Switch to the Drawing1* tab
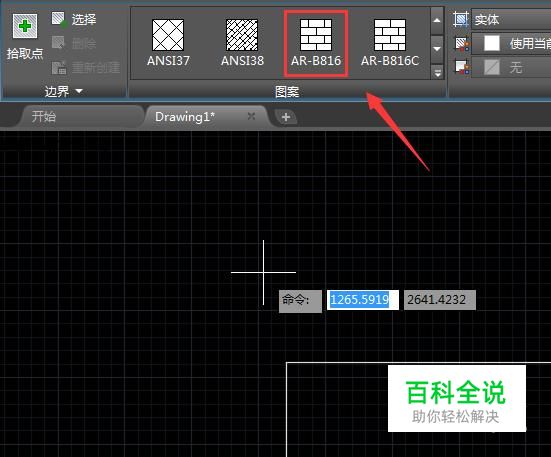The image size is (551, 457). [x=185, y=117]
